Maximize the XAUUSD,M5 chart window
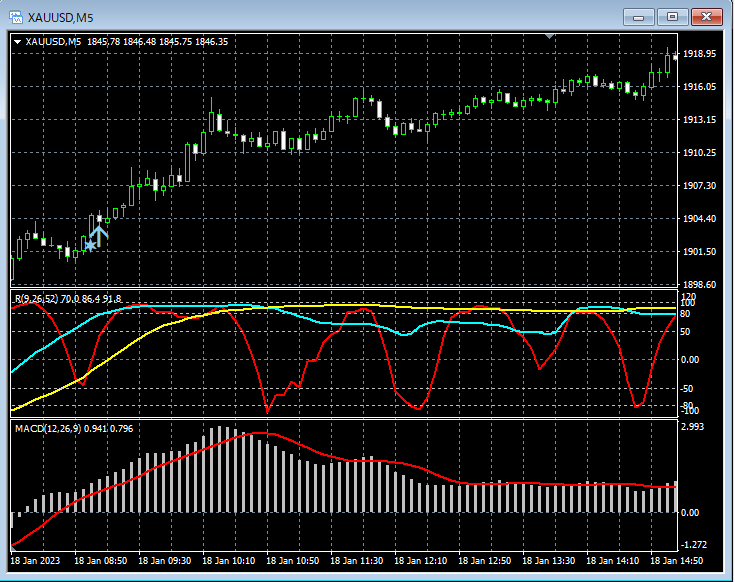 pyautogui.click(x=673, y=17)
